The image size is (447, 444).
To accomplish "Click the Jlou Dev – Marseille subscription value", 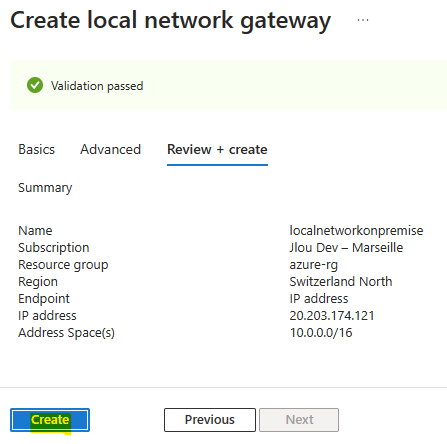I will (346, 247).
